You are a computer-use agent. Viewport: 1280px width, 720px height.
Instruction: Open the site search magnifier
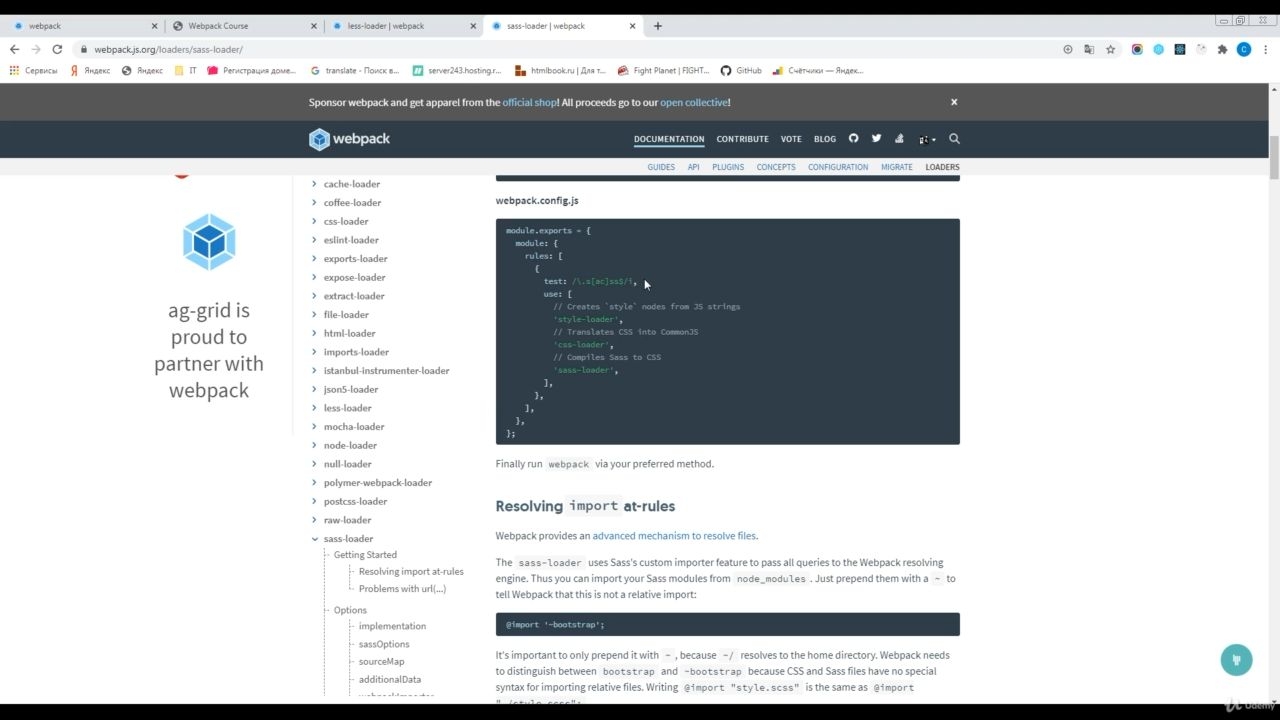[954, 139]
